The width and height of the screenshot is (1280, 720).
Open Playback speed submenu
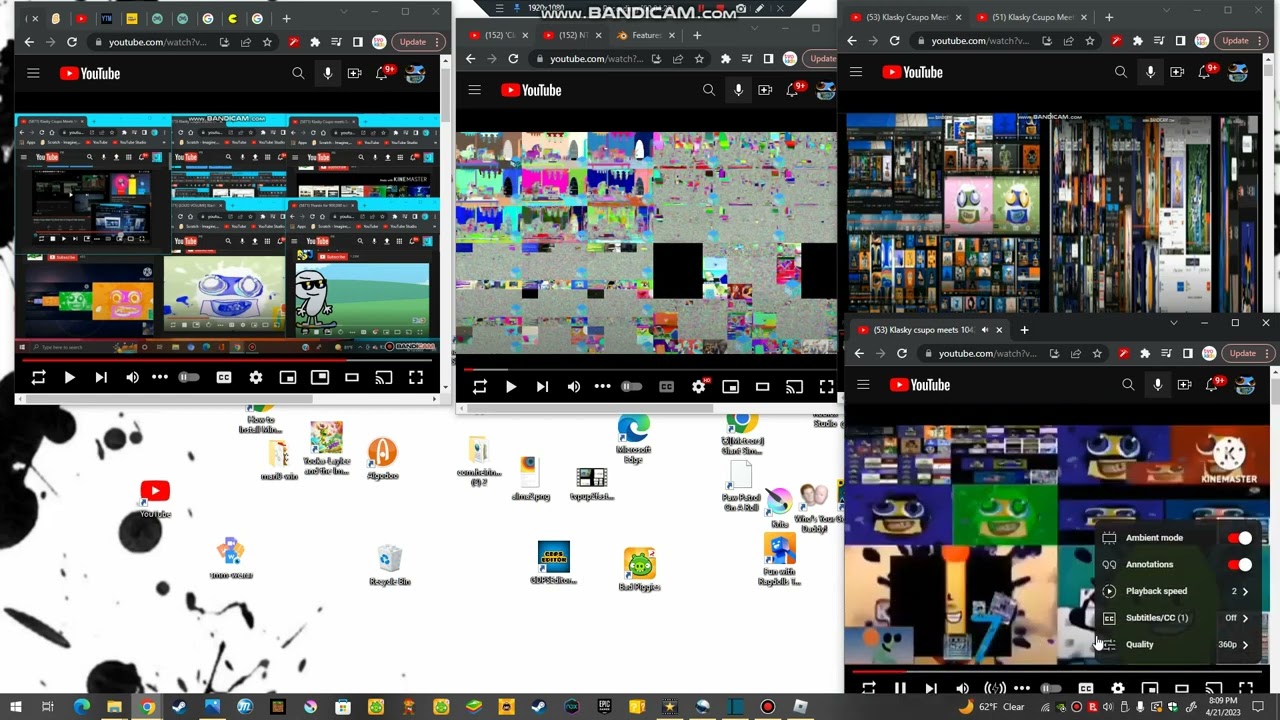[1175, 591]
